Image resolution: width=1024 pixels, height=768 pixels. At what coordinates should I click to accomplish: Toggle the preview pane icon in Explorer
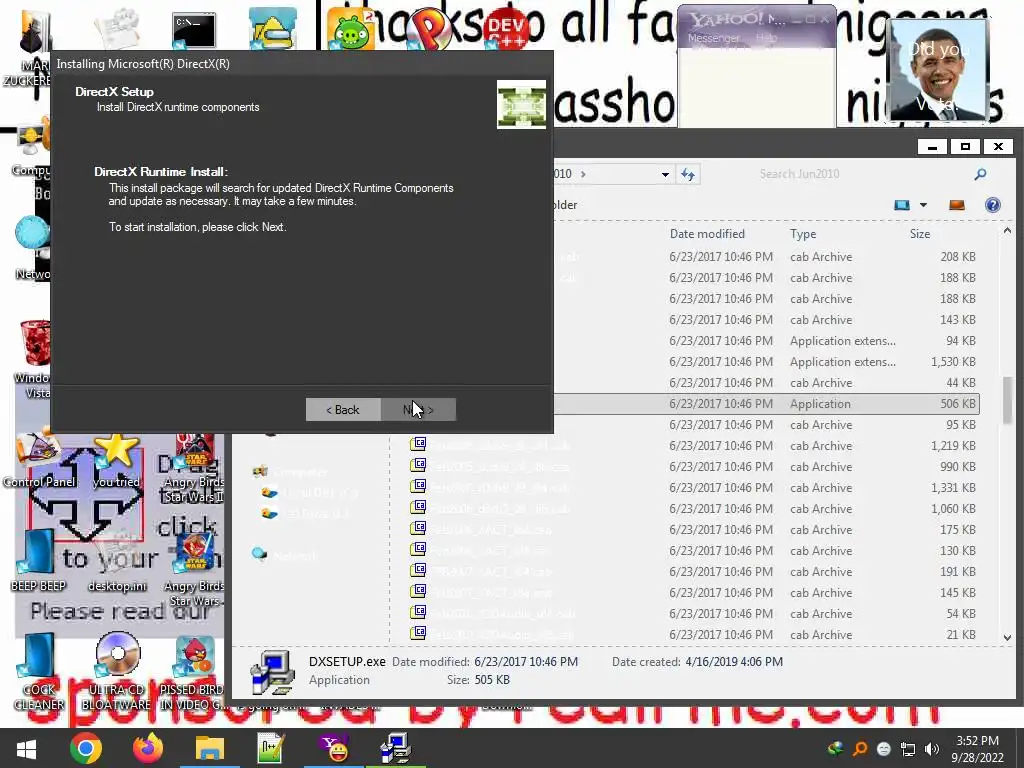tap(957, 205)
